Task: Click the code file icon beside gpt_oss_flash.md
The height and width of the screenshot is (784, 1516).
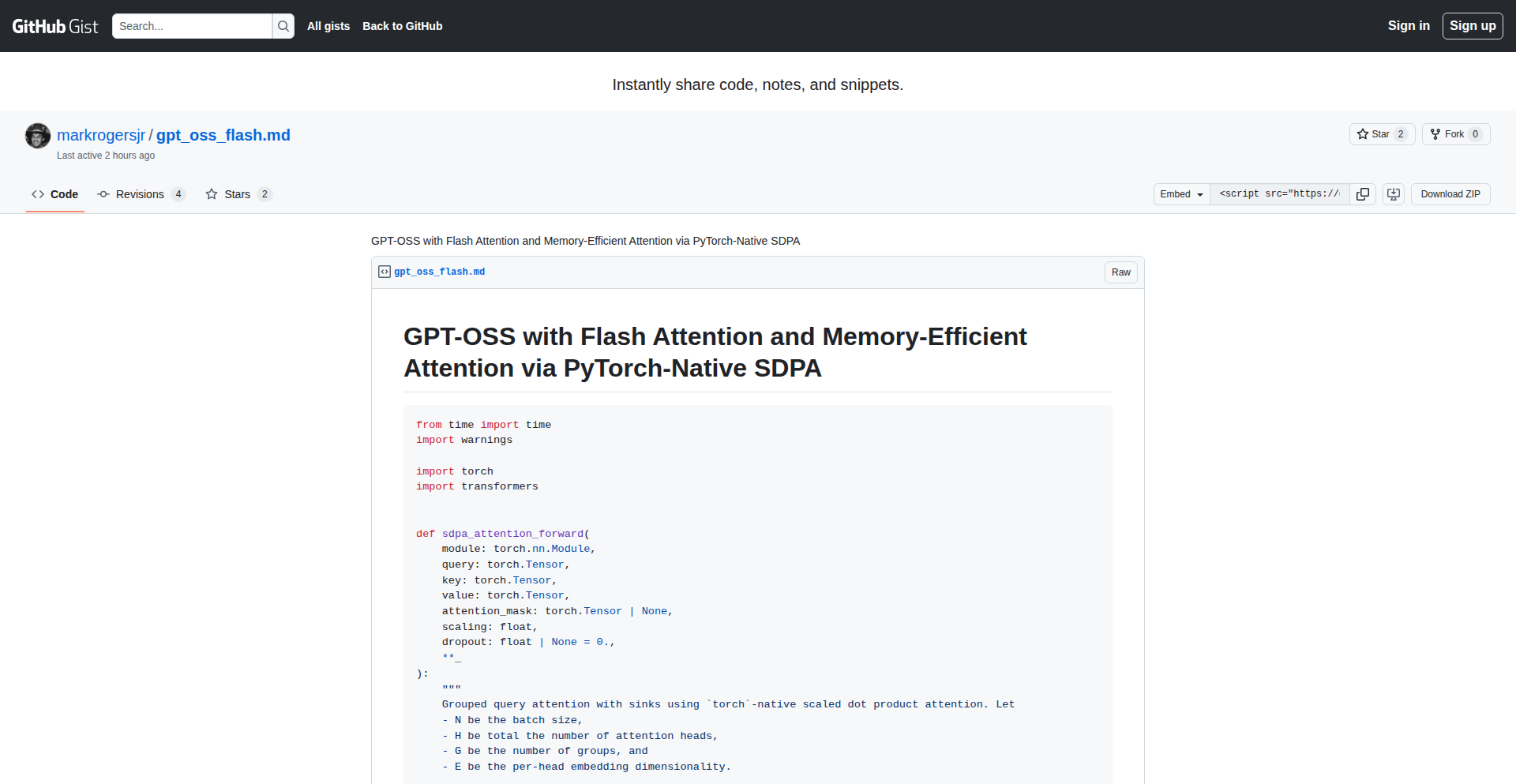Action: coord(385,272)
